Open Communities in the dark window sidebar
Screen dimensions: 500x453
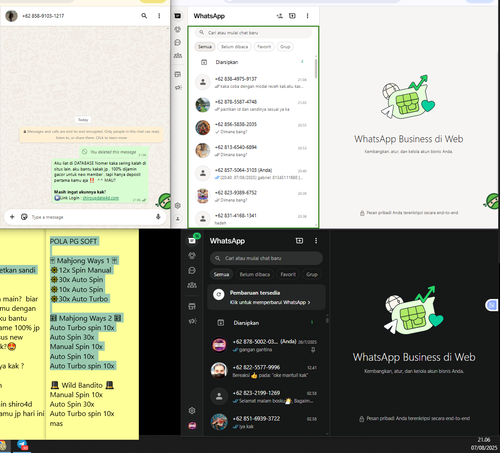click(x=192, y=285)
